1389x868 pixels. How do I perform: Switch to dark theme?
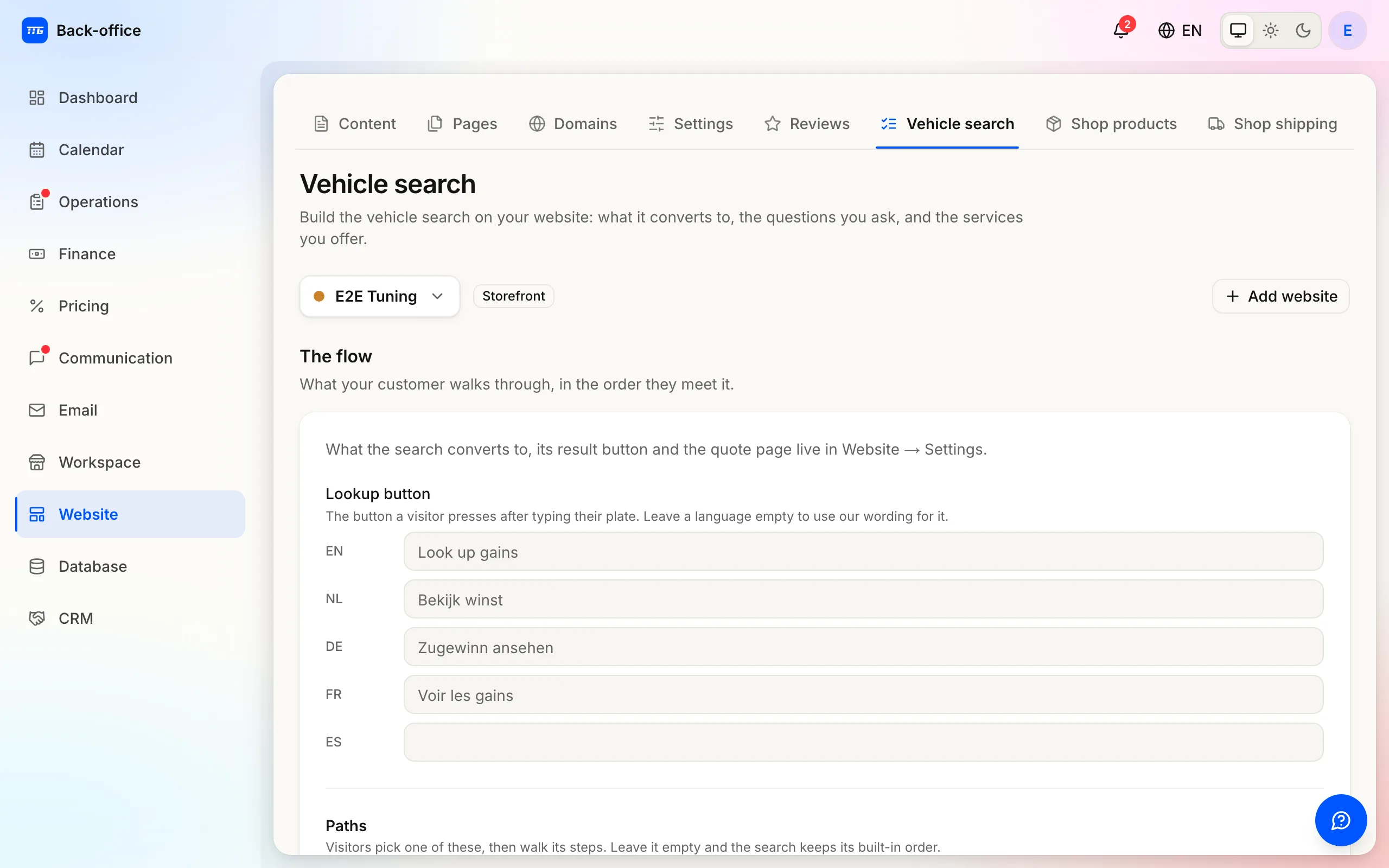(1303, 30)
